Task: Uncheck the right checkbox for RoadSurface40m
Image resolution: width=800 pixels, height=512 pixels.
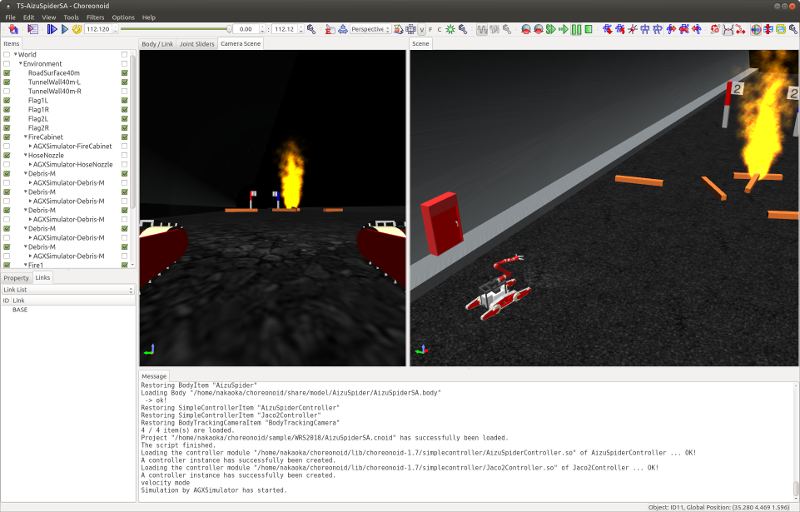Action: tap(125, 73)
